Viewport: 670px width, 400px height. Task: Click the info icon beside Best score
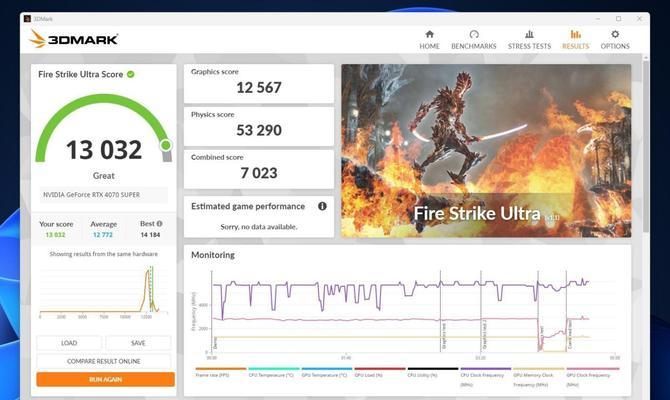click(x=159, y=224)
